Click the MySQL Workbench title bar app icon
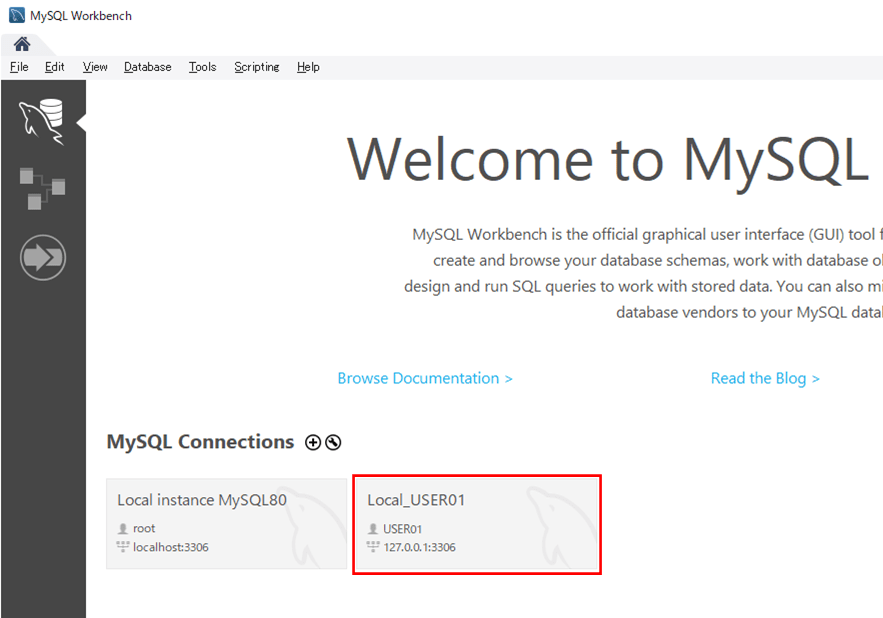Viewport: 883px width, 618px height. [x=17, y=15]
